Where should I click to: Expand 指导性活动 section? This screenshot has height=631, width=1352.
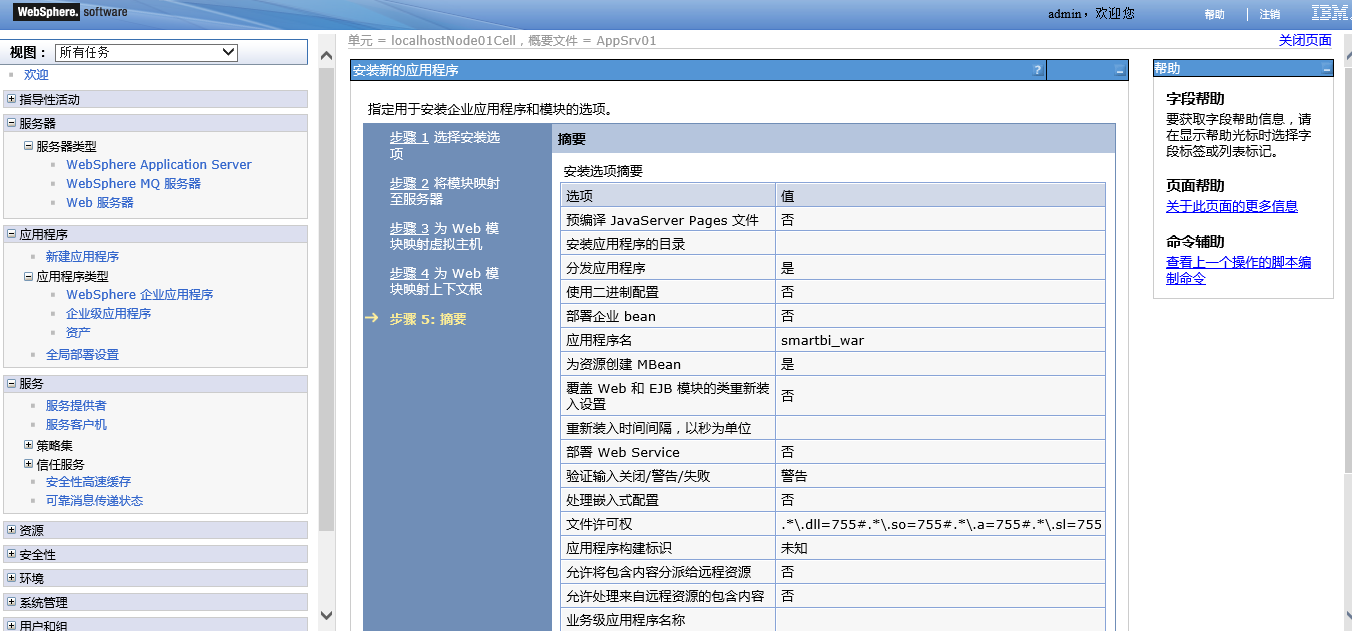pyautogui.click(x=12, y=99)
